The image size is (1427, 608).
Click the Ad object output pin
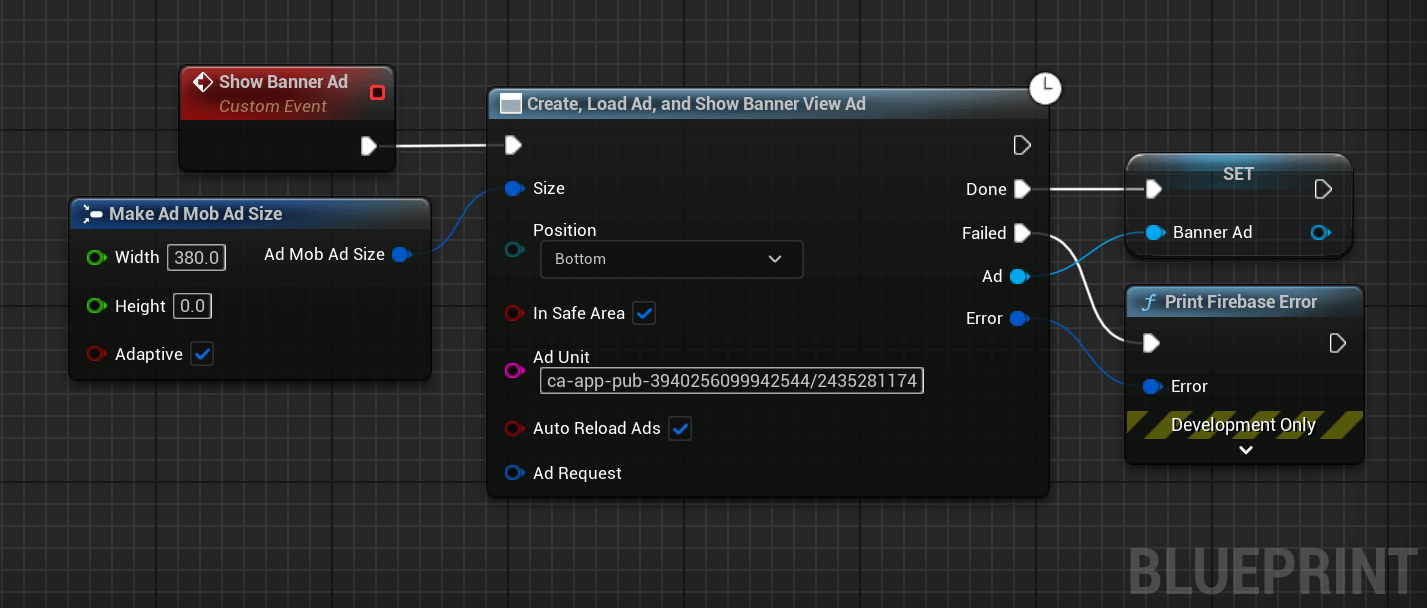tap(1019, 277)
